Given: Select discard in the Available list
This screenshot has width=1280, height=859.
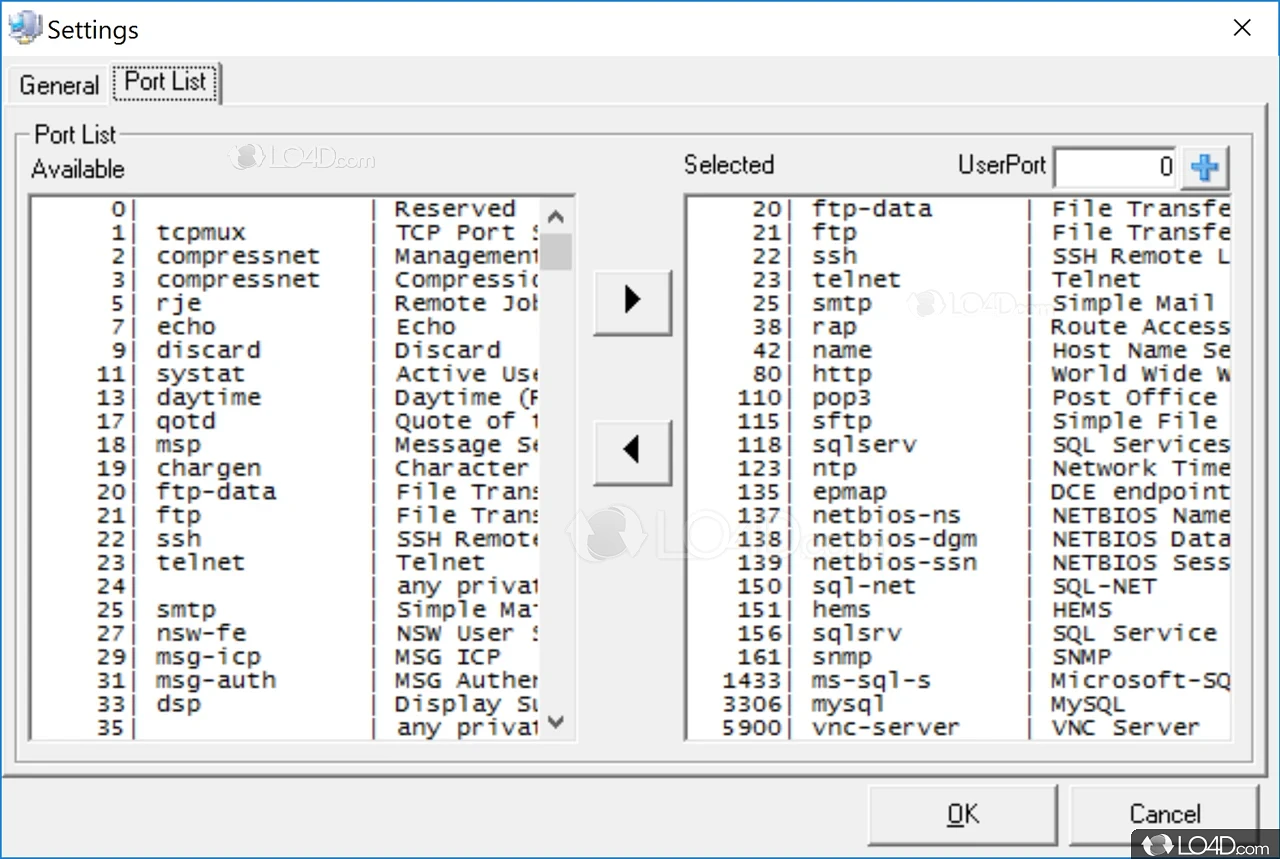Looking at the screenshot, I should coord(286,351).
